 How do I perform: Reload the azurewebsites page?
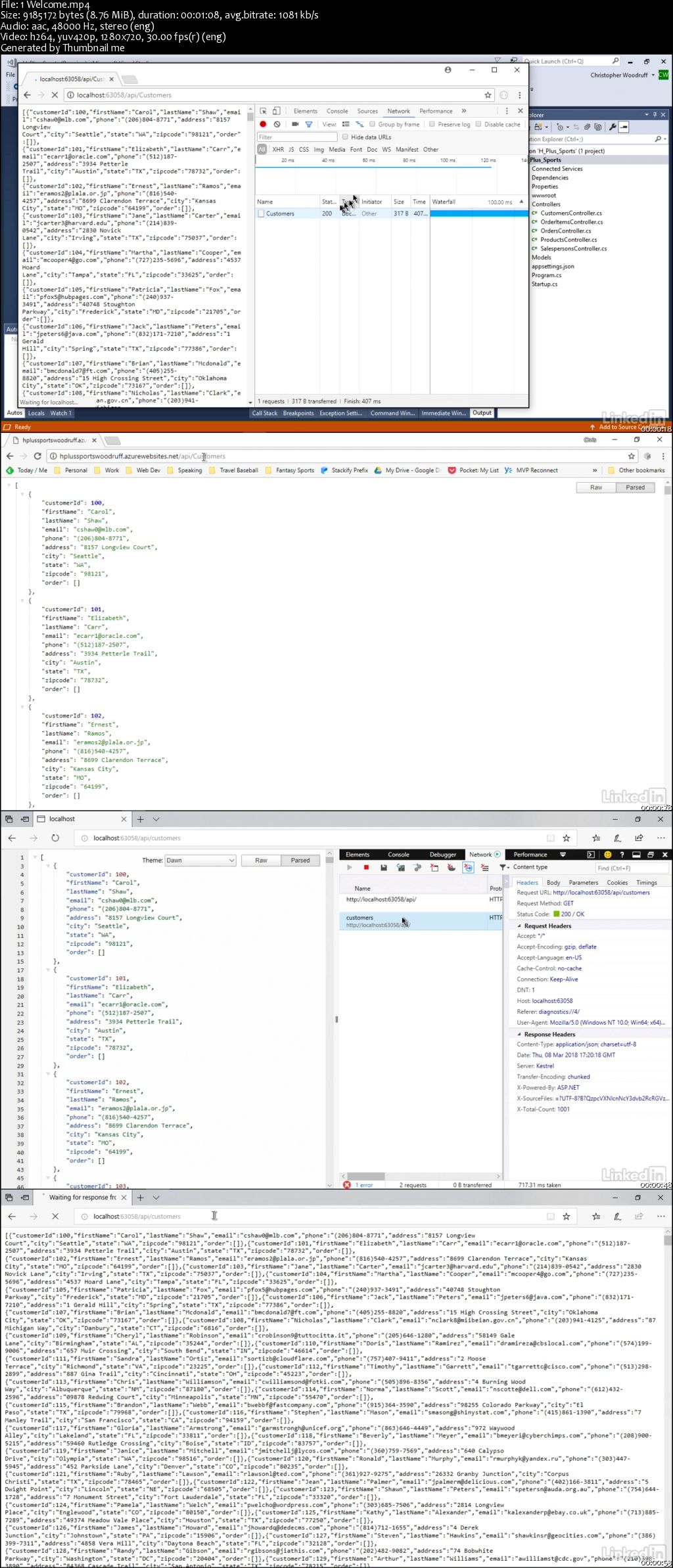click(37, 456)
